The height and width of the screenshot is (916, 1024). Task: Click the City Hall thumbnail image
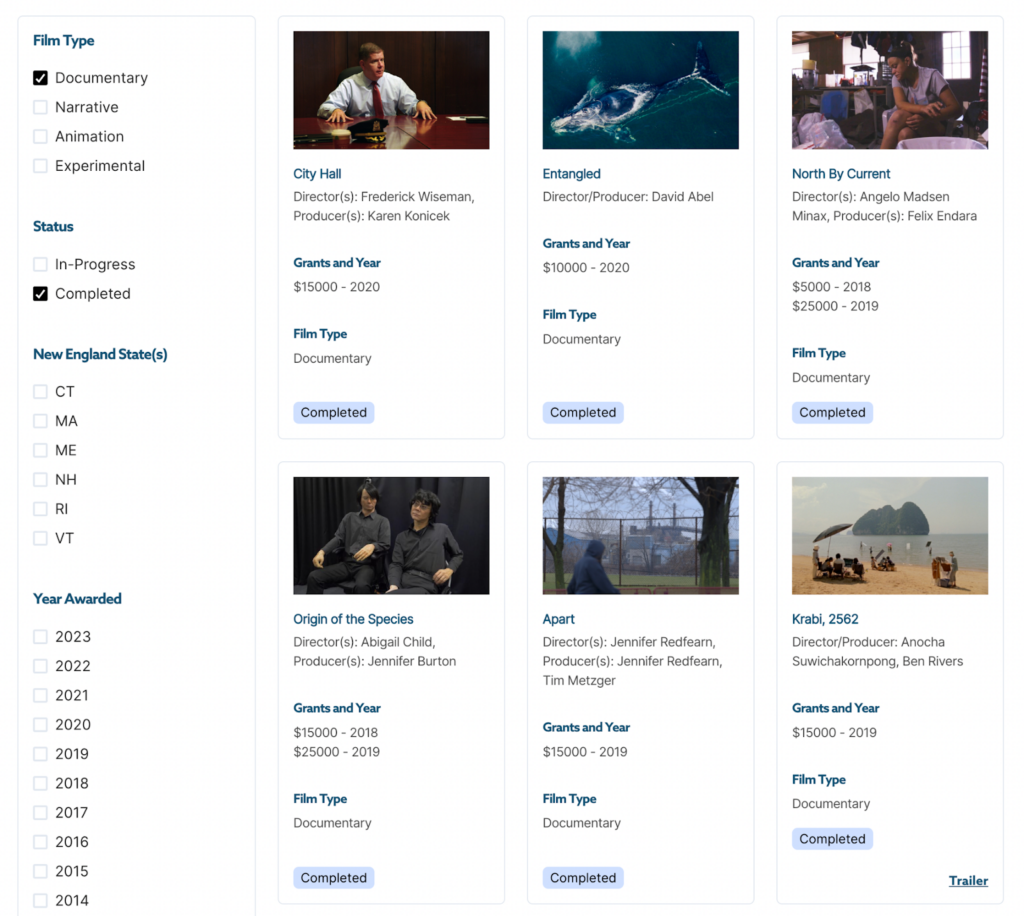click(391, 90)
